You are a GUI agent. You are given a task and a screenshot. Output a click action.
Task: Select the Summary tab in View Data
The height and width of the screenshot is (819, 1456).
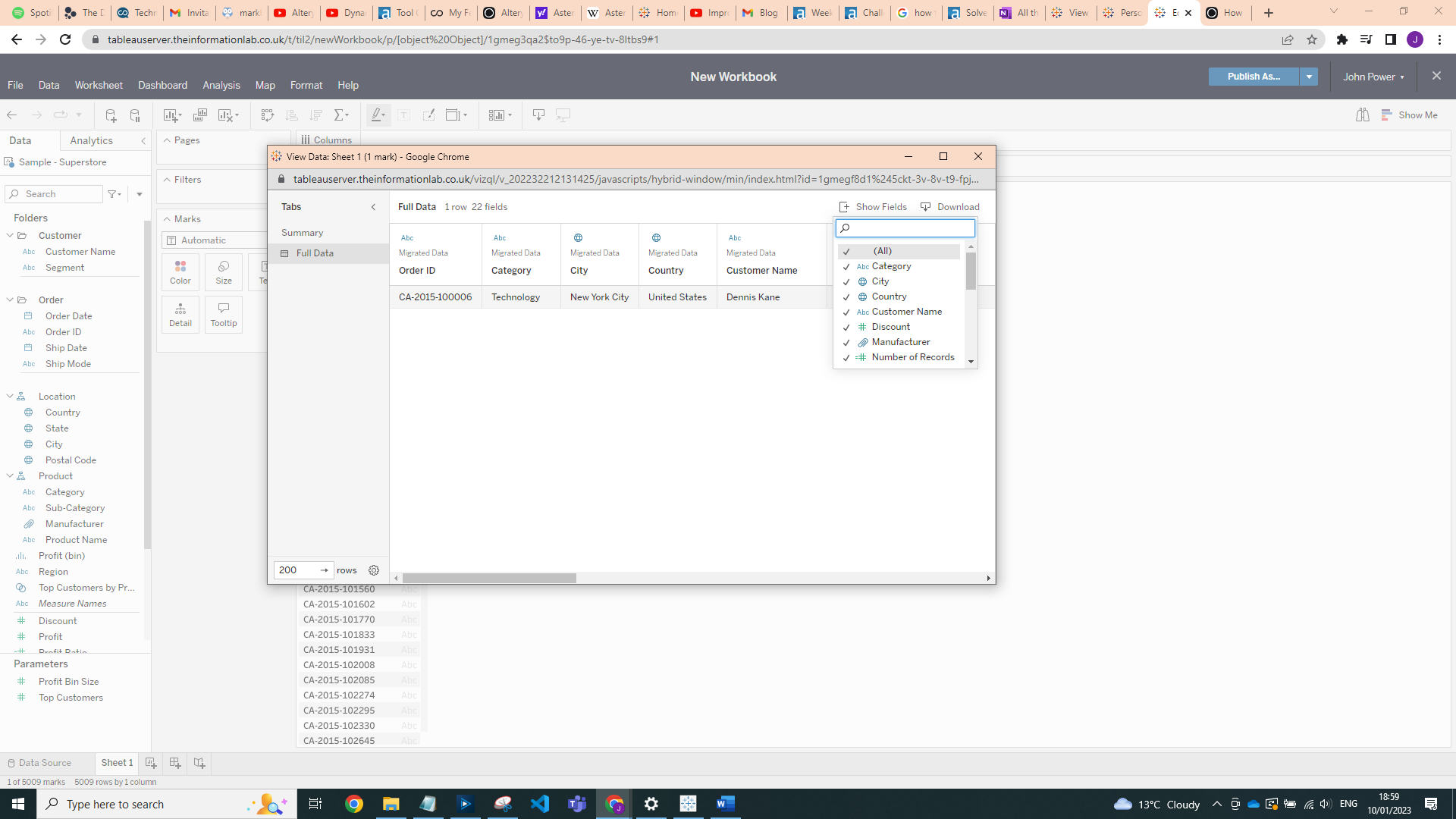328,233
